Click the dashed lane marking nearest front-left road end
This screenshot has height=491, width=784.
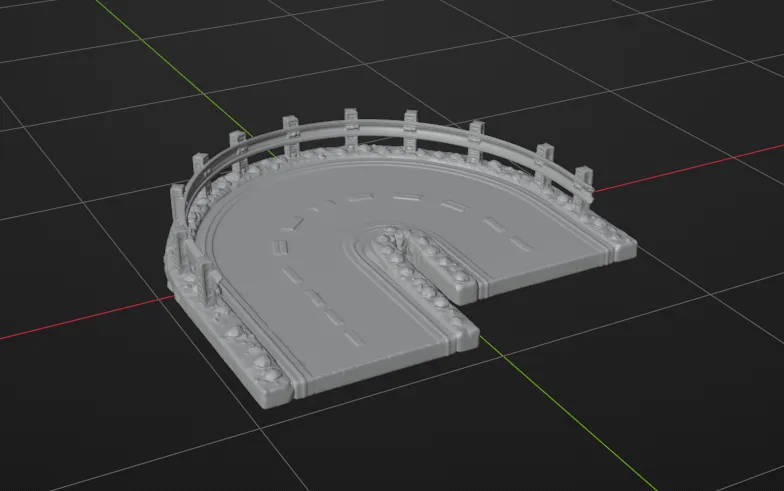tap(354, 340)
